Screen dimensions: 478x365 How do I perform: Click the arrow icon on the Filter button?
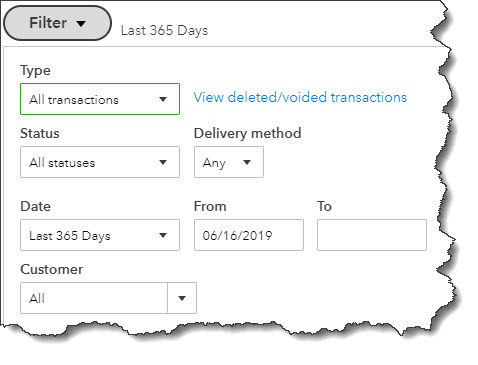[81, 24]
